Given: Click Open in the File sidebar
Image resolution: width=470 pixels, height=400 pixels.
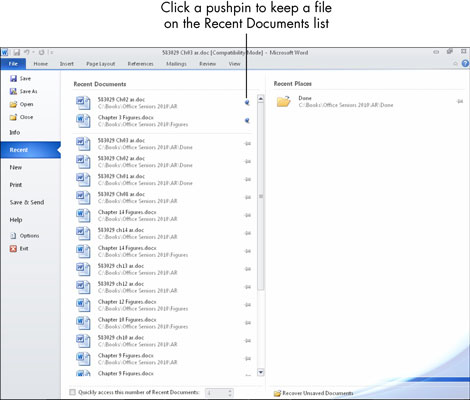Looking at the screenshot, I should point(21,104).
